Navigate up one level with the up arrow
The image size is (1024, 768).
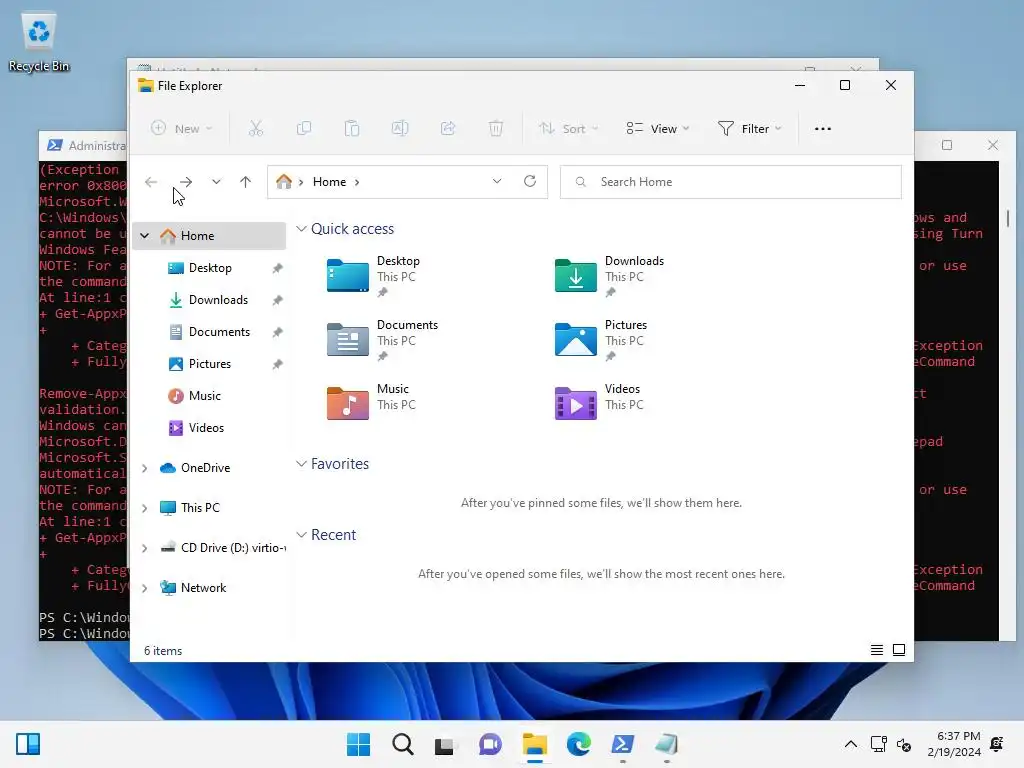pyautogui.click(x=246, y=182)
